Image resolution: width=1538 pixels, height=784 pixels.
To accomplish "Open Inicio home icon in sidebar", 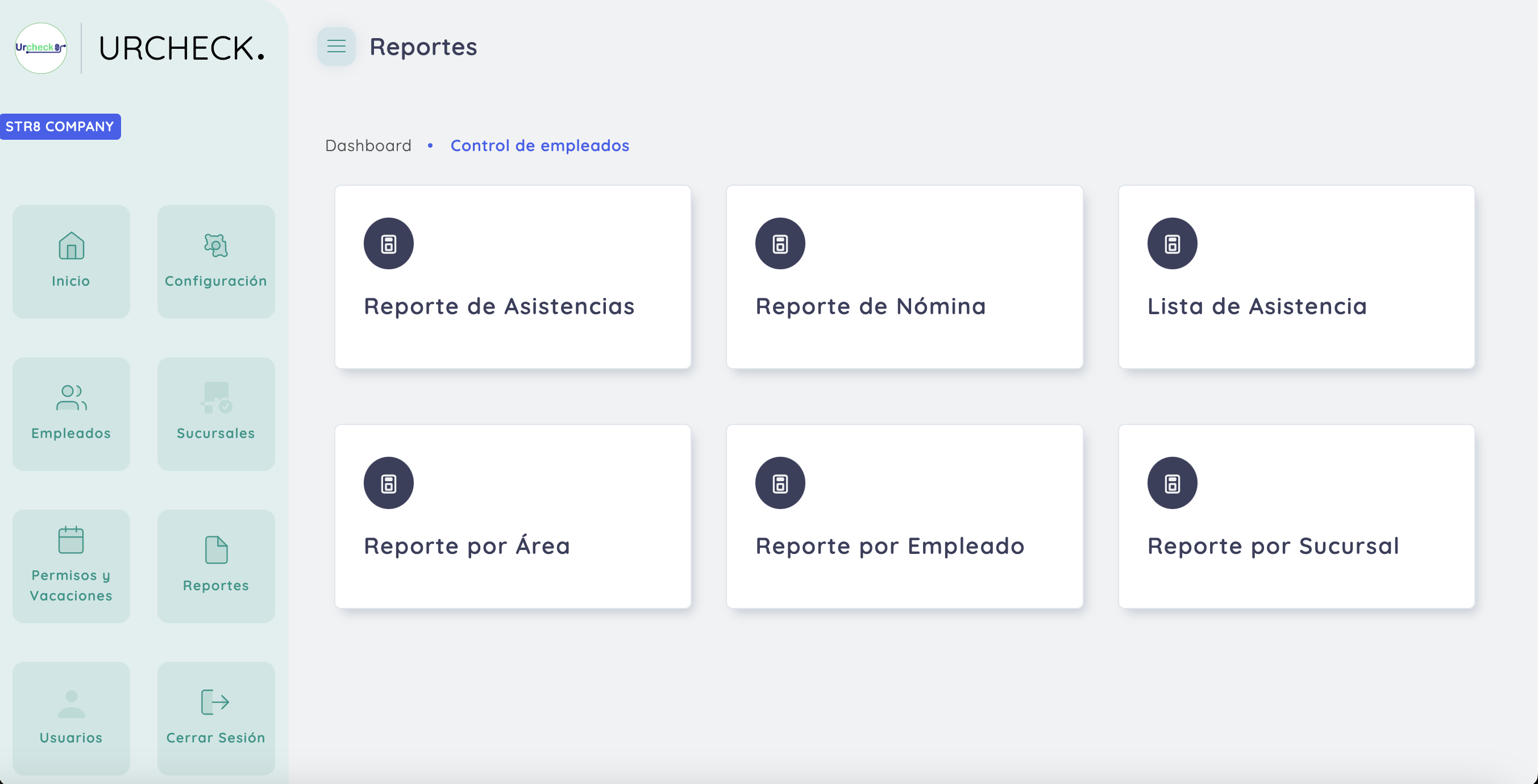I will [71, 246].
